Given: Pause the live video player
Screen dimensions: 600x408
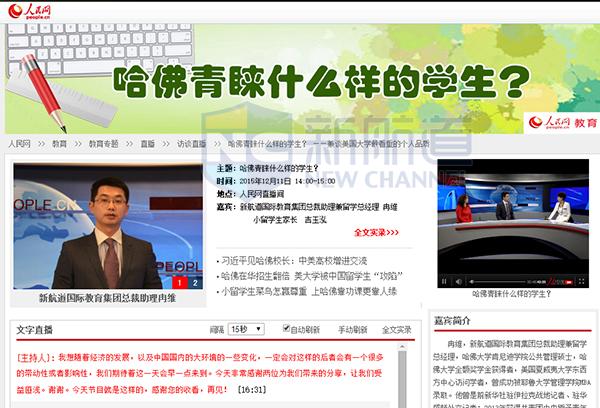Looking at the screenshot, I should (x=444, y=282).
